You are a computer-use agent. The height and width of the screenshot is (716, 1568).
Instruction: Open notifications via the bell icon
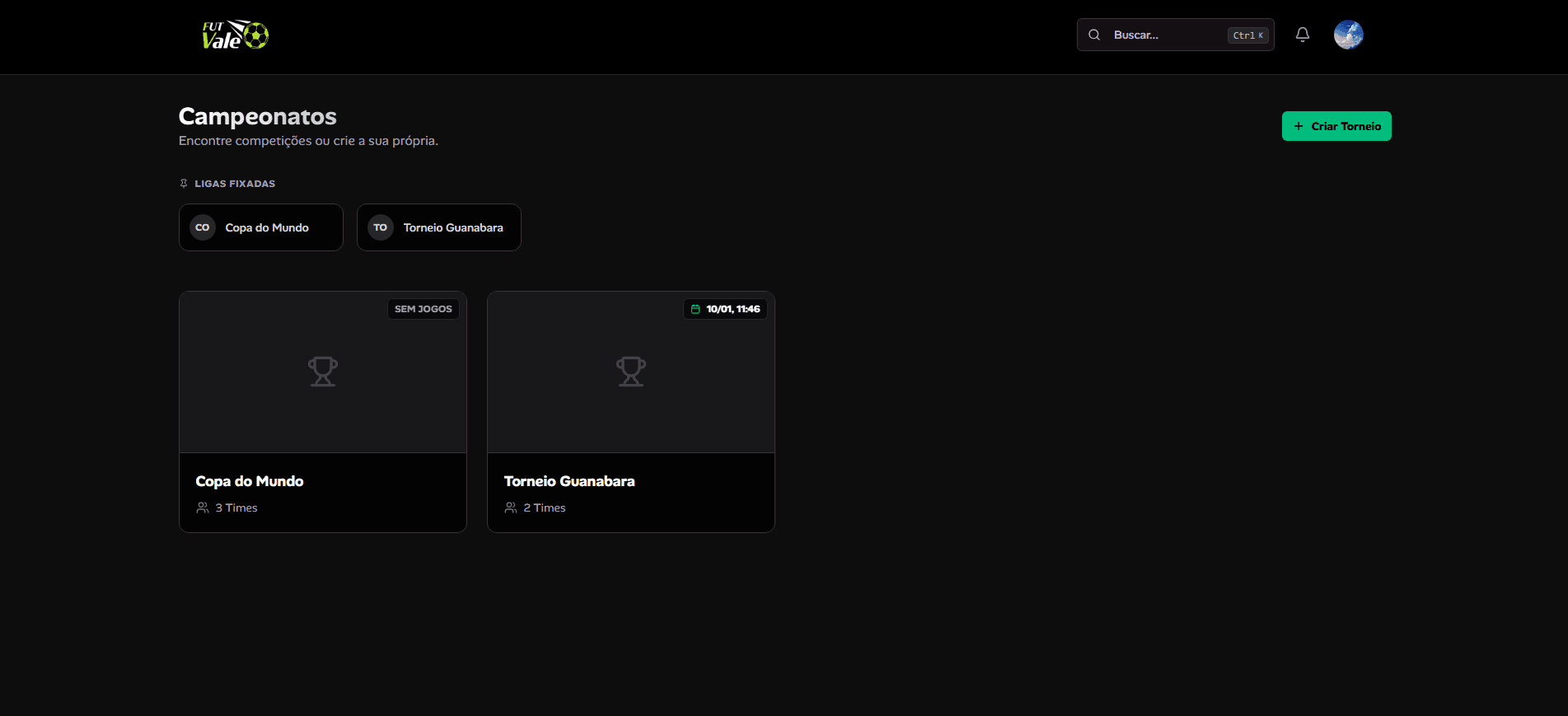point(1302,35)
